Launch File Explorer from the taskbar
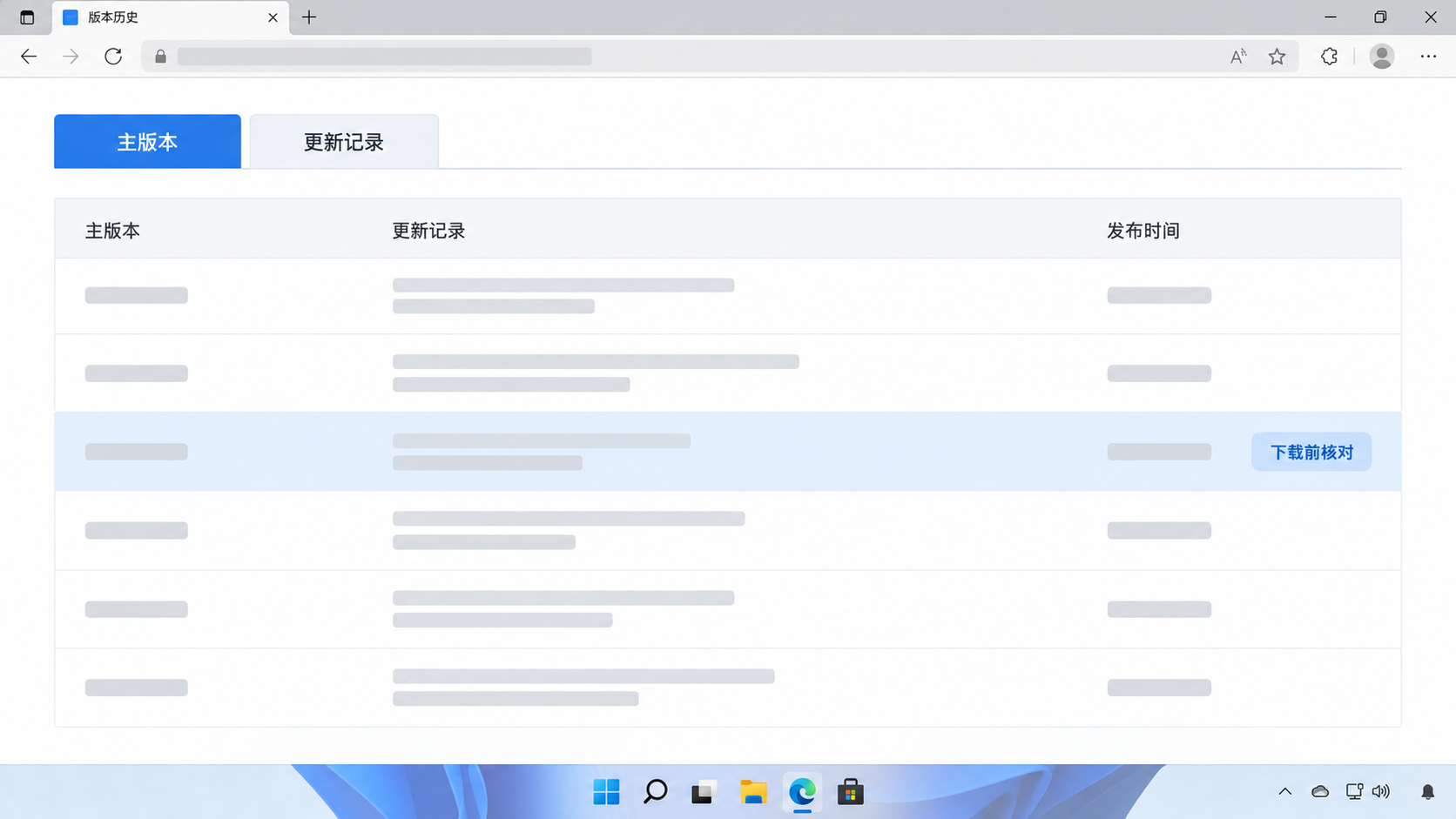The image size is (1456, 819). (753, 792)
